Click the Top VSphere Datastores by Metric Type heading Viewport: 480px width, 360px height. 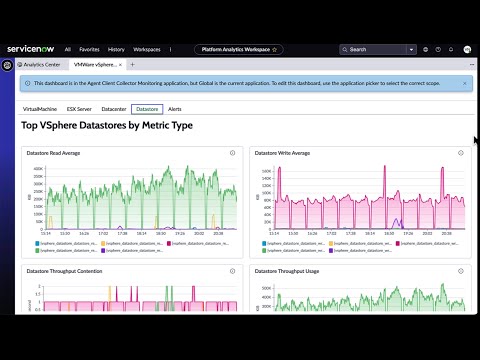click(x=107, y=125)
